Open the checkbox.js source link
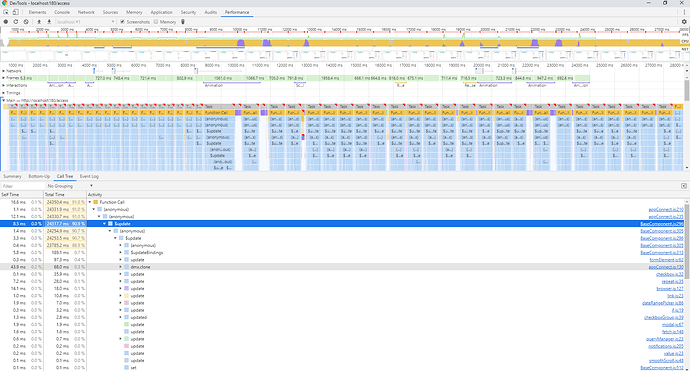690x371 pixels. 670,274
